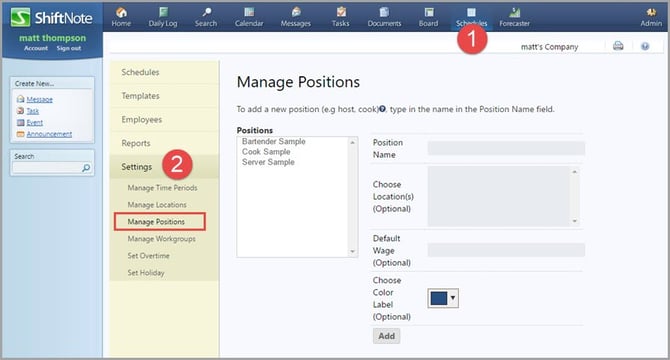Open the Messages icon

point(296,12)
